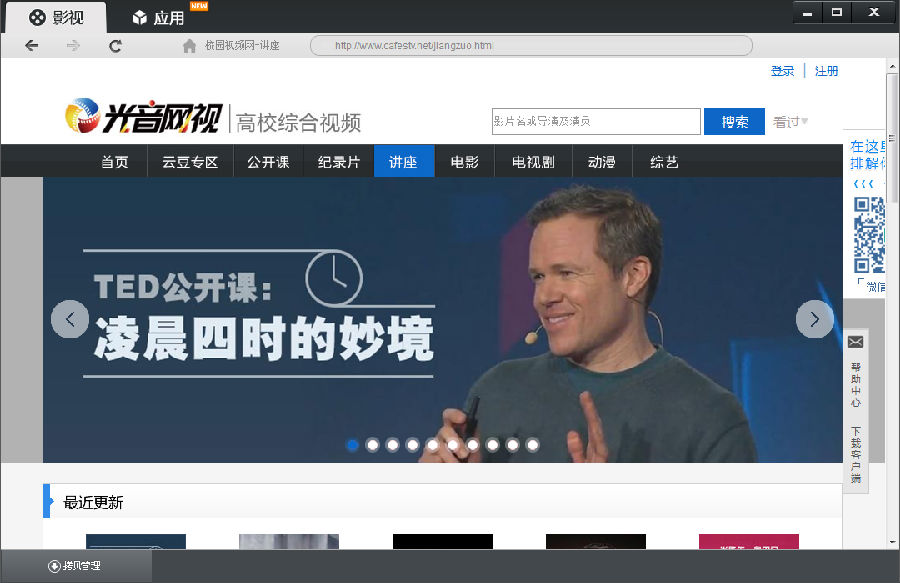Image resolution: width=900 pixels, height=583 pixels.
Task: Select 公开课 in the navigation bar
Action: (268, 162)
